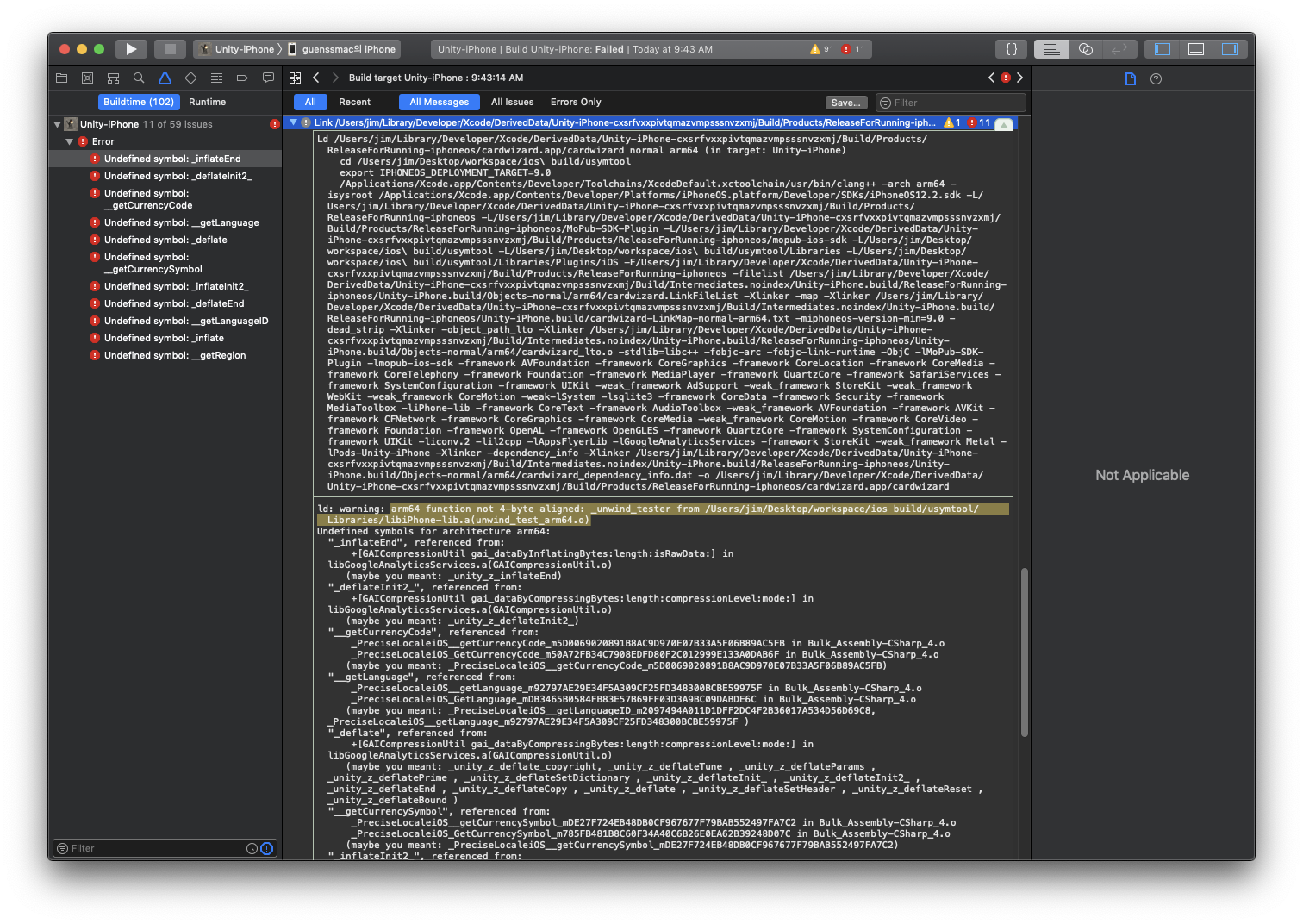Stop the running task with Stop button
Screen dimensions: 1303x924
coord(171,49)
